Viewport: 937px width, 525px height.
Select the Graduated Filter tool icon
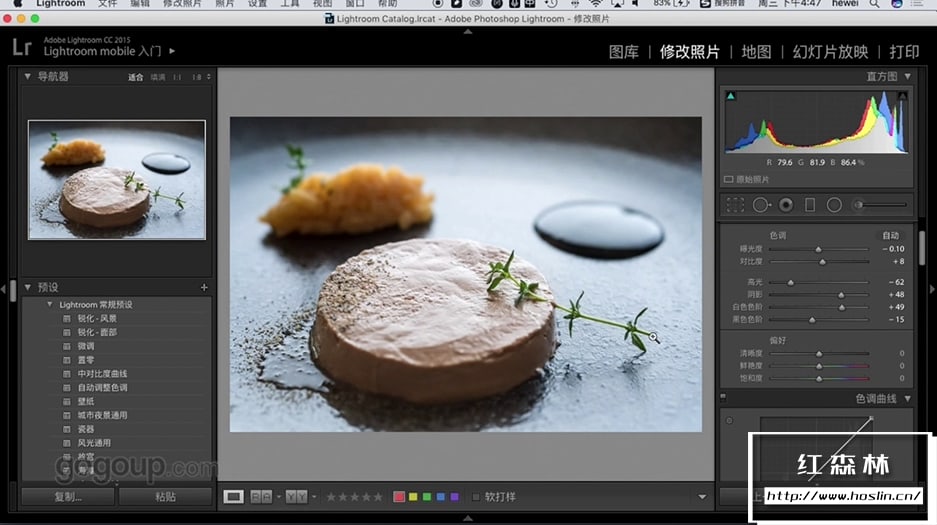(810, 205)
